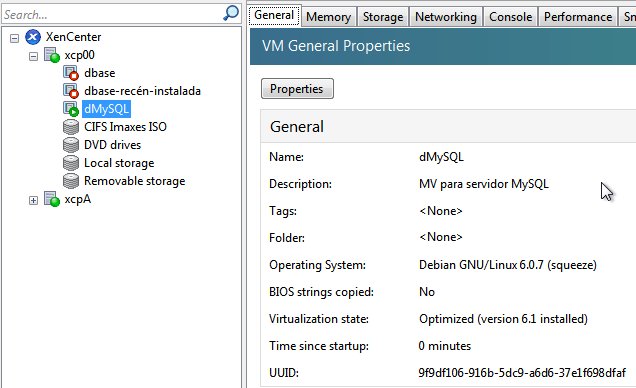The image size is (636, 388).
Task: Select the xcpA server
Action: 77,199
